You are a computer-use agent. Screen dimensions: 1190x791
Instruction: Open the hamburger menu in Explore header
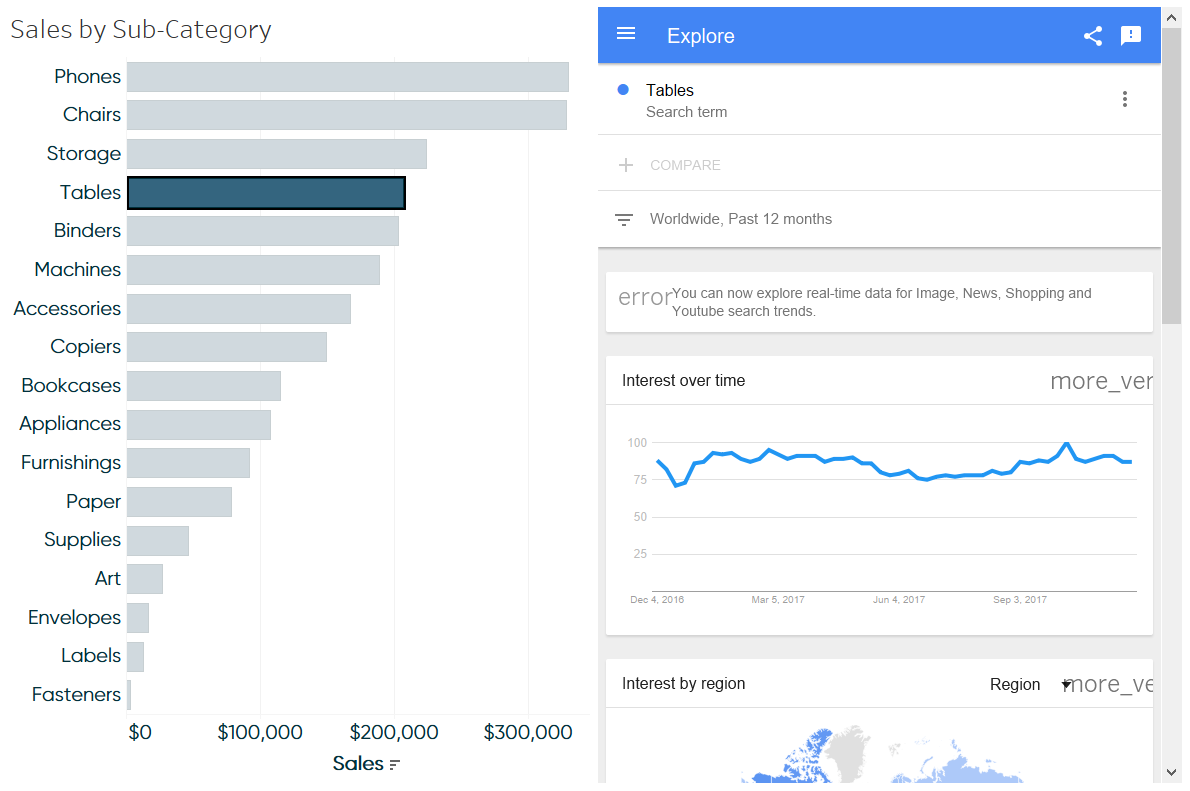(x=626, y=34)
